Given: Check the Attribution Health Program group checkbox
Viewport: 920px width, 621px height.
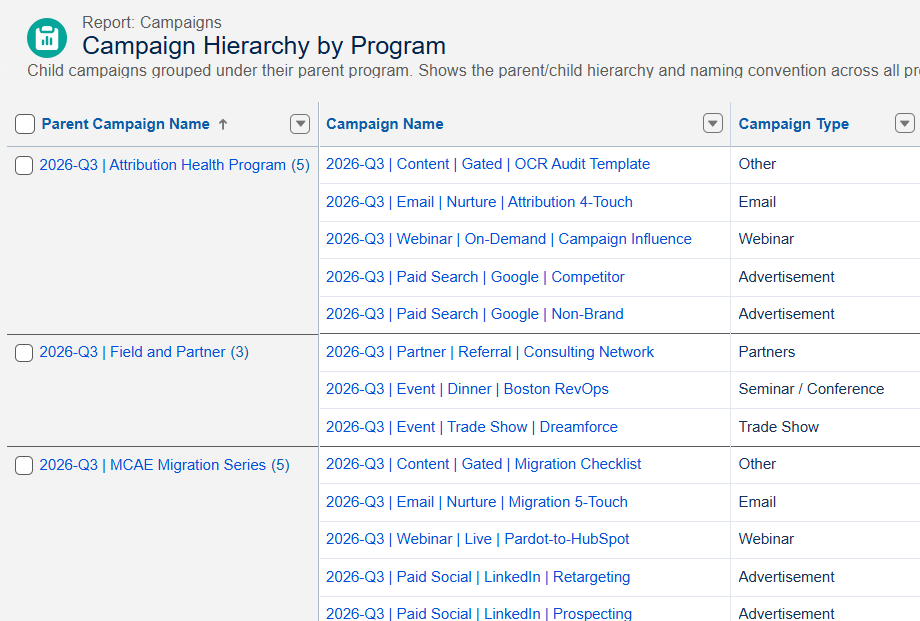Looking at the screenshot, I should pos(24,166).
